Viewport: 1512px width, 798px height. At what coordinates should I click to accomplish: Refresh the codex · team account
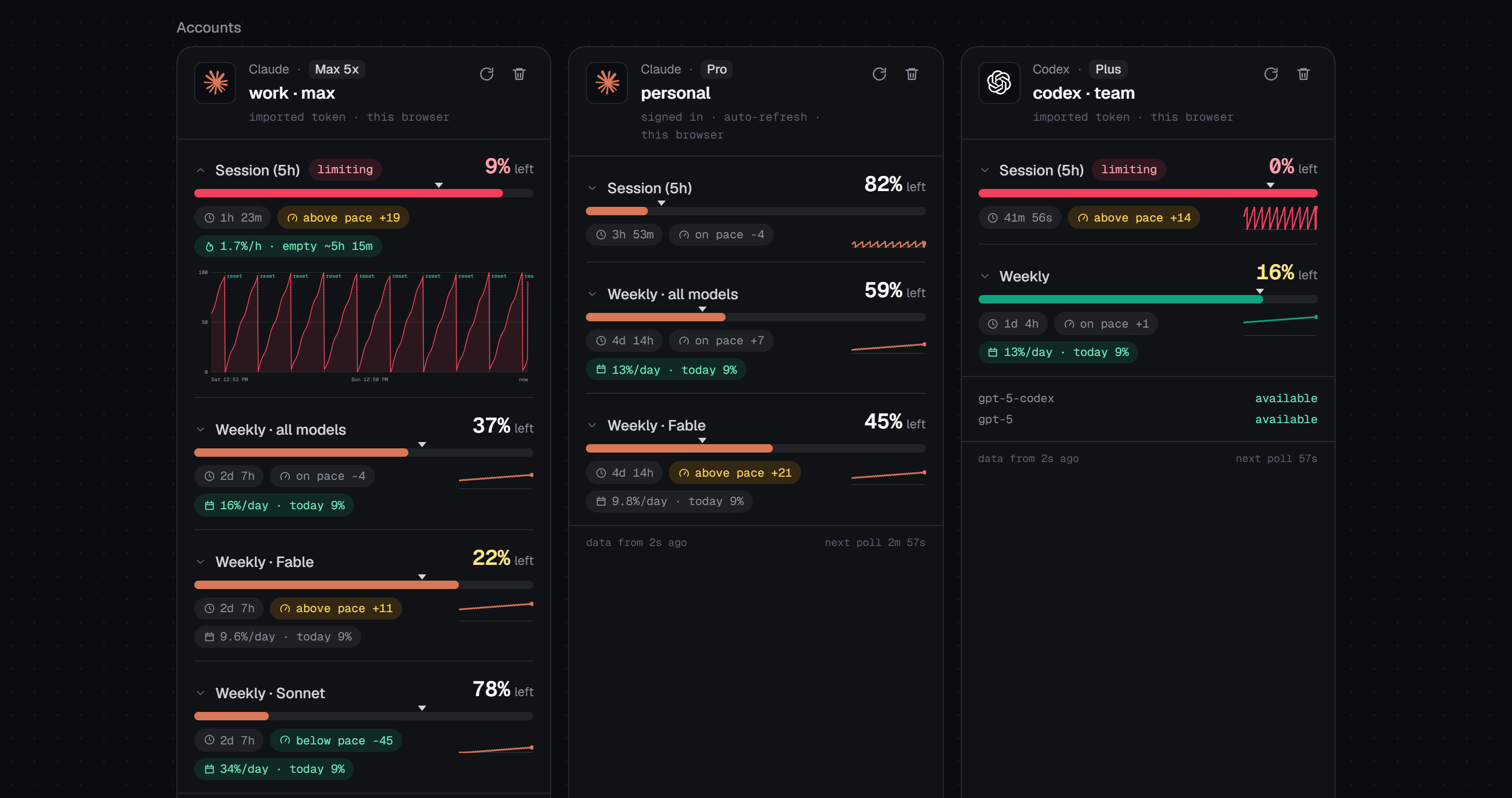click(x=1270, y=74)
